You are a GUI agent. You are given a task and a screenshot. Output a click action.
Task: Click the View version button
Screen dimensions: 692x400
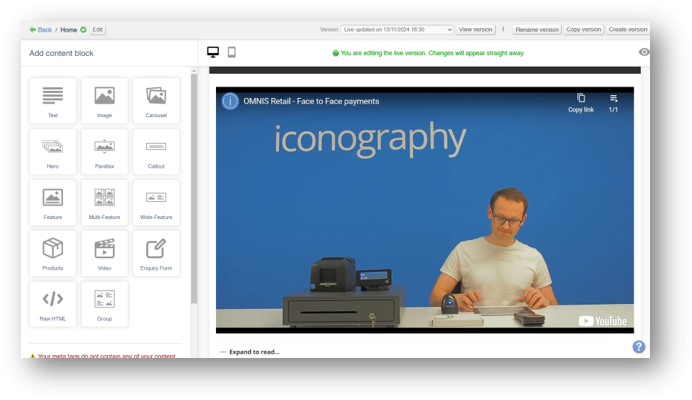click(475, 30)
